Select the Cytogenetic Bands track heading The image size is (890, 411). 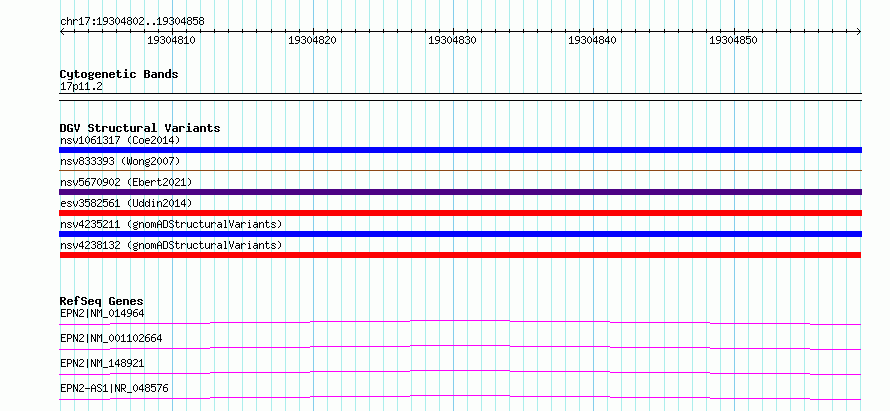click(119, 74)
